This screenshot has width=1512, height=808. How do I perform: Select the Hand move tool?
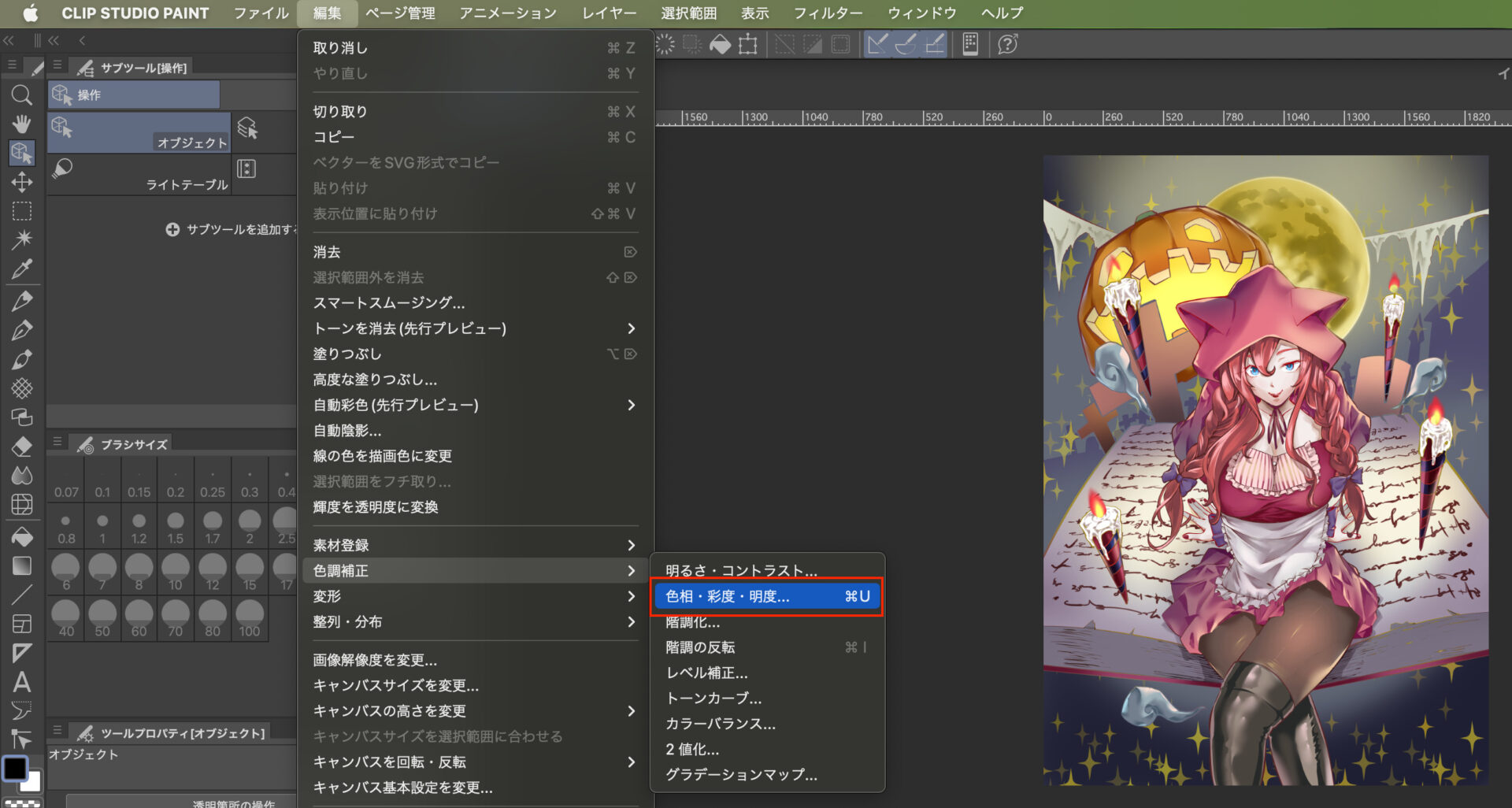pyautogui.click(x=21, y=124)
